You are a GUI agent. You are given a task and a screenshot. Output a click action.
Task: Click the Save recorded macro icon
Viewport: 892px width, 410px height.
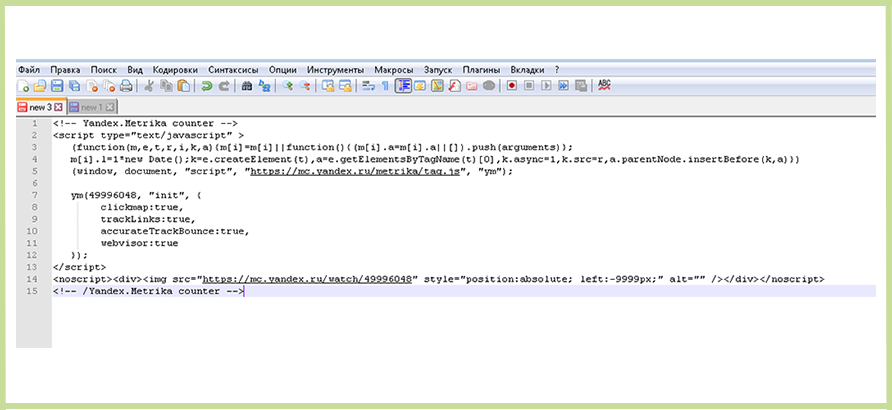[x=581, y=86]
